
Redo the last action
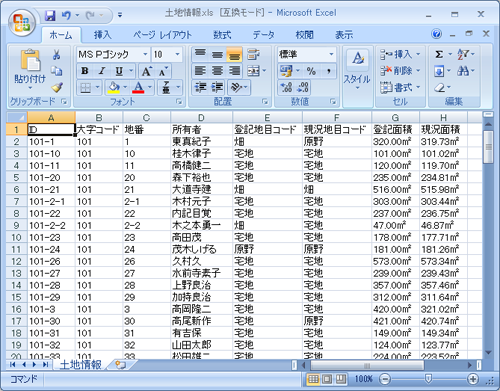90,15
